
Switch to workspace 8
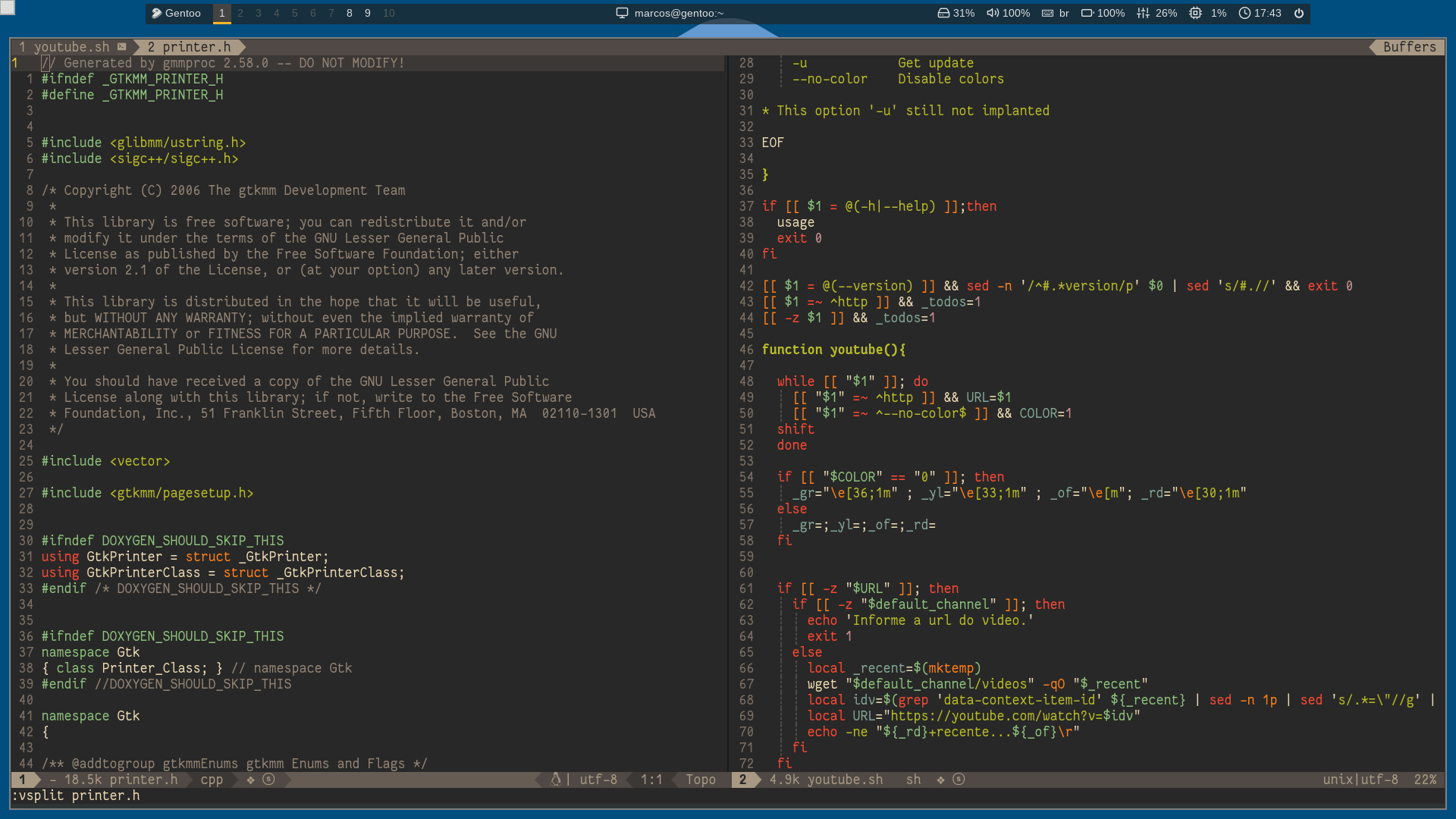(349, 13)
